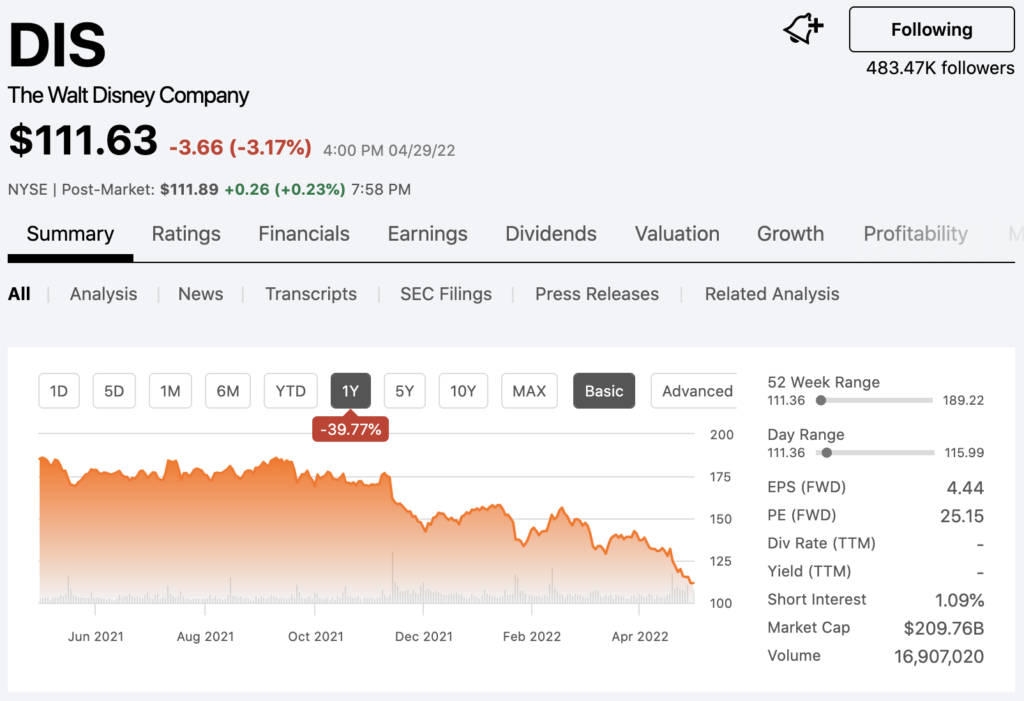Select the 6M chart range

(228, 391)
